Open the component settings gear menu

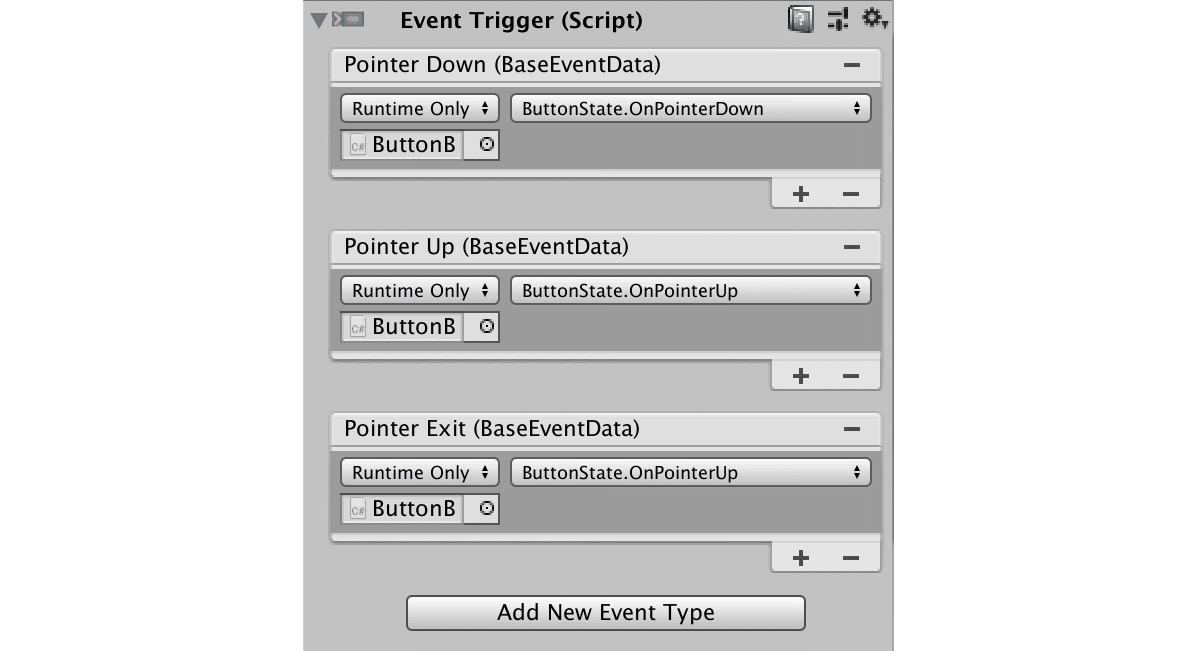tap(875, 19)
